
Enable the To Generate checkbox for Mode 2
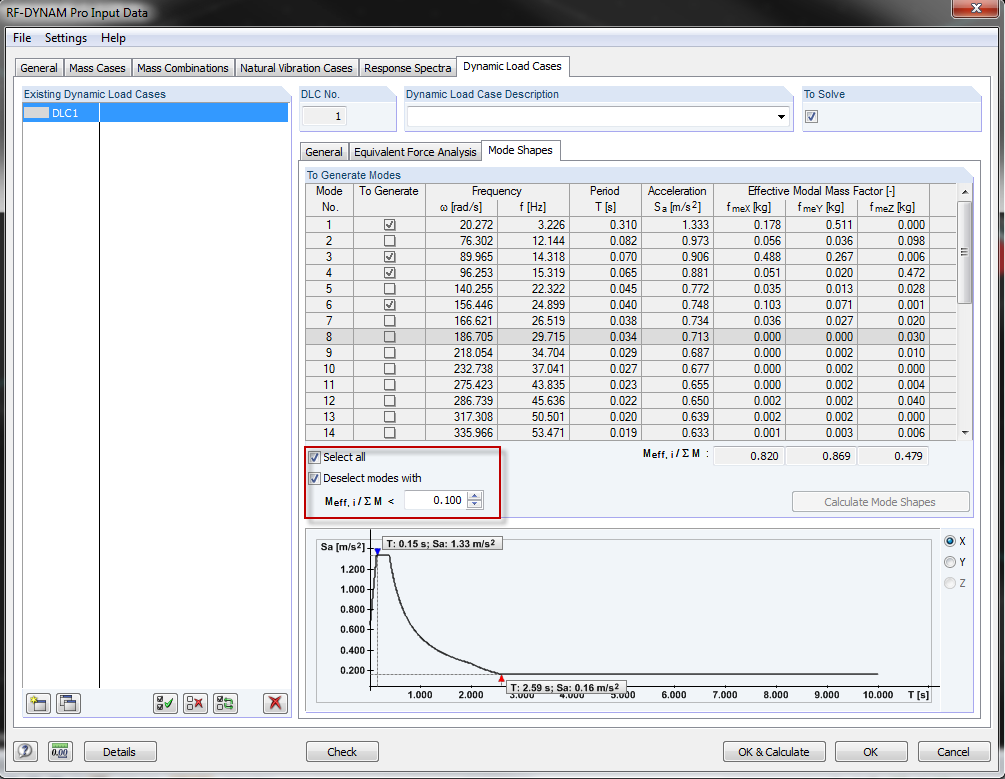[x=389, y=240]
